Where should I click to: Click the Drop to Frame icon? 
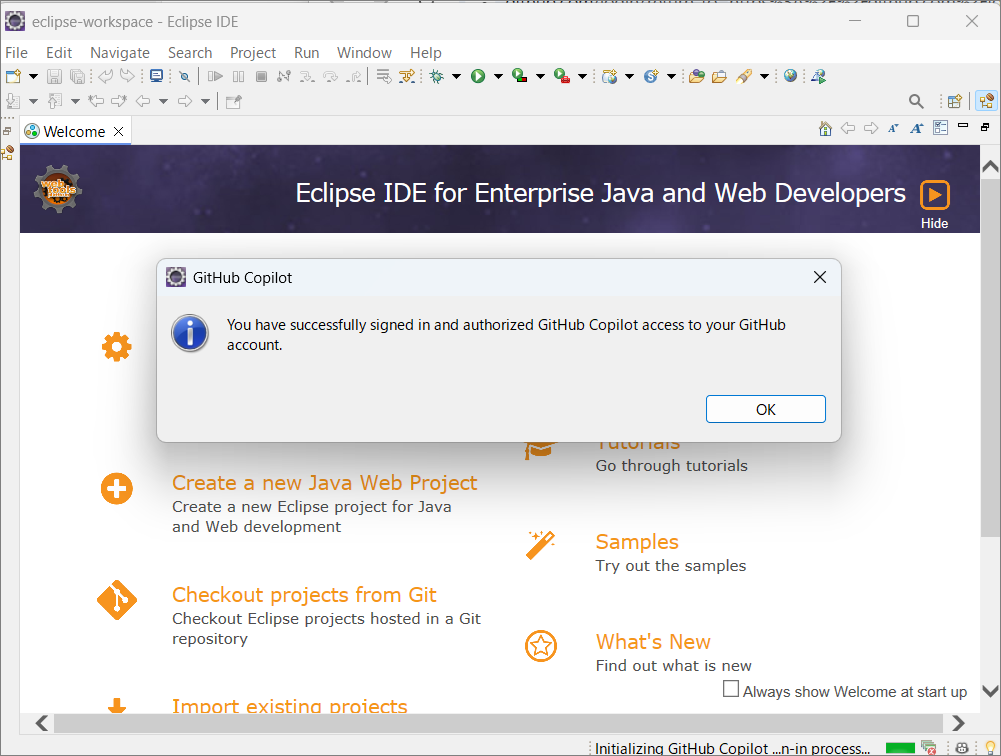click(x=384, y=77)
